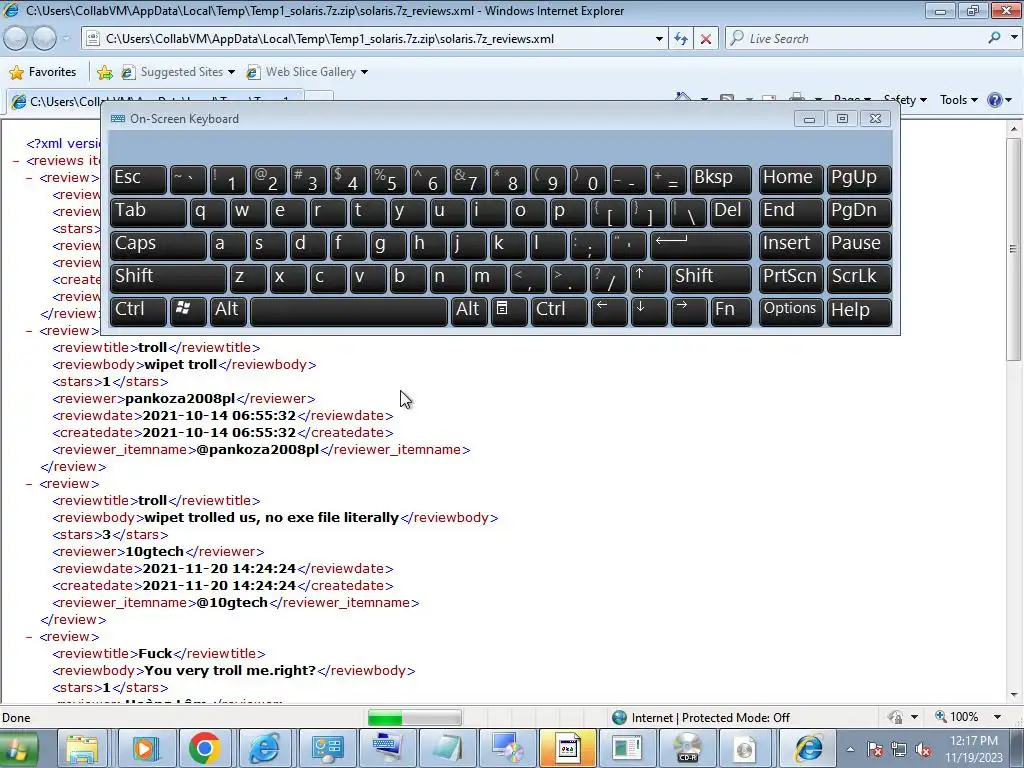
Task: Click the up arrow key on keyboard
Action: pos(648,278)
